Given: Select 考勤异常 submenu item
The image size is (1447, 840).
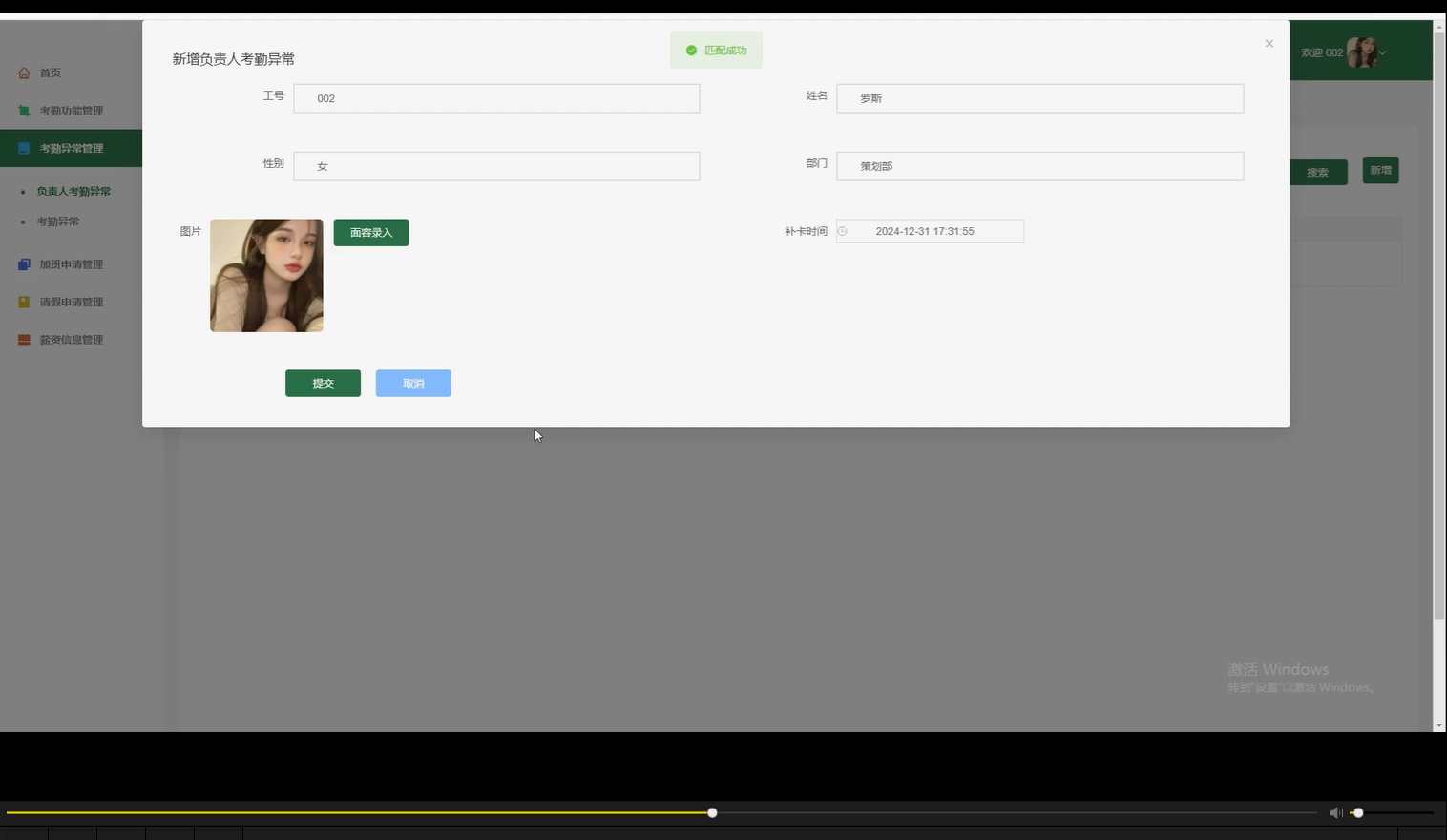Looking at the screenshot, I should coord(58,221).
